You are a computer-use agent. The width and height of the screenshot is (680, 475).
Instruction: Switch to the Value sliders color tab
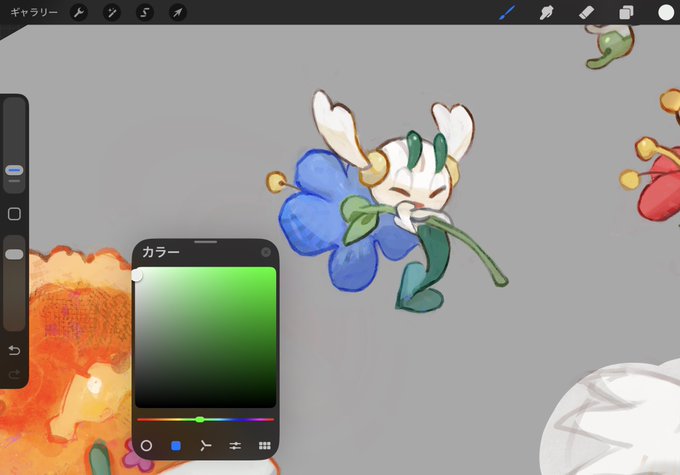(235, 446)
